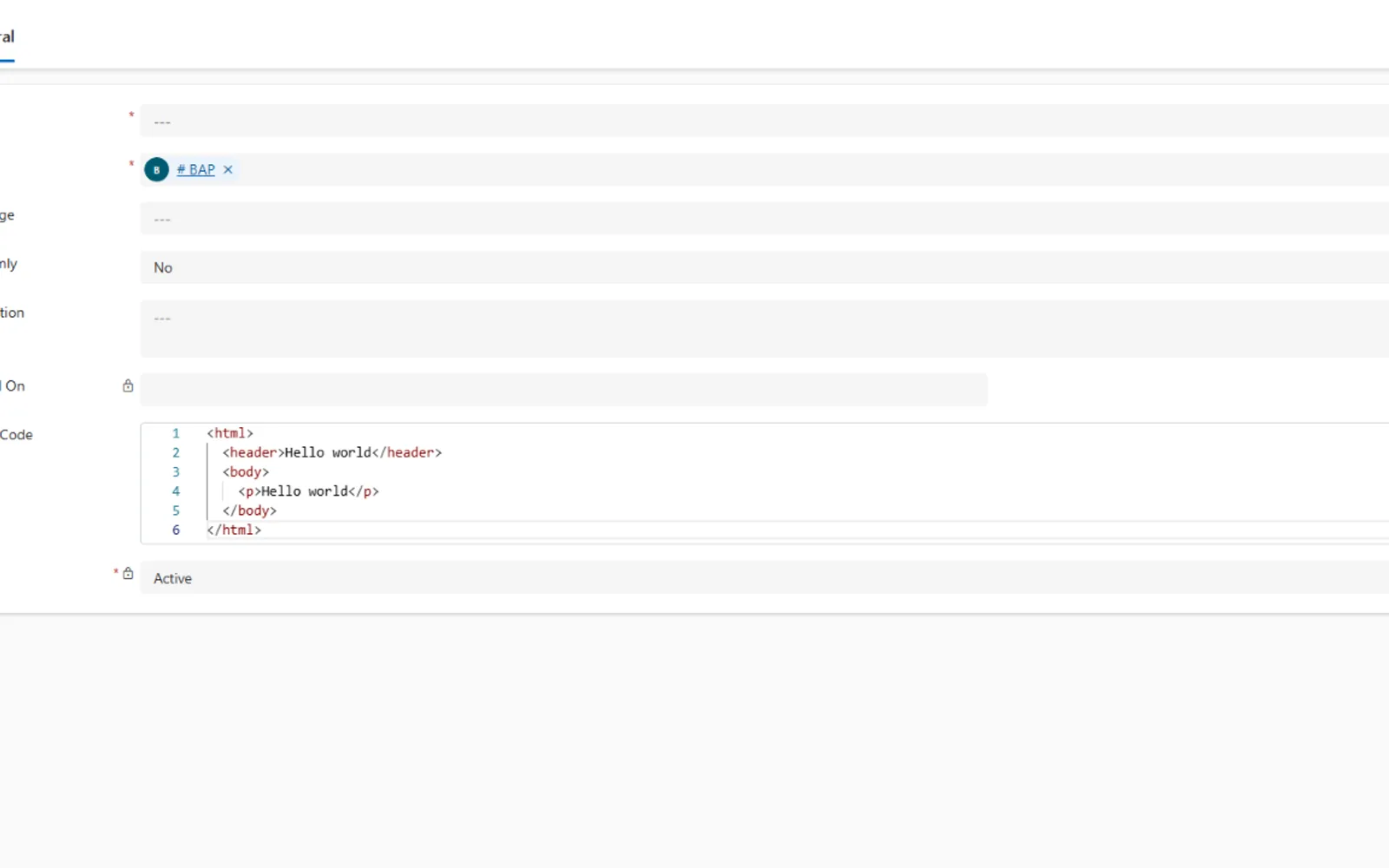This screenshot has width=1389, height=868.
Task: Click the BAP avatar icon
Action: coord(156,170)
